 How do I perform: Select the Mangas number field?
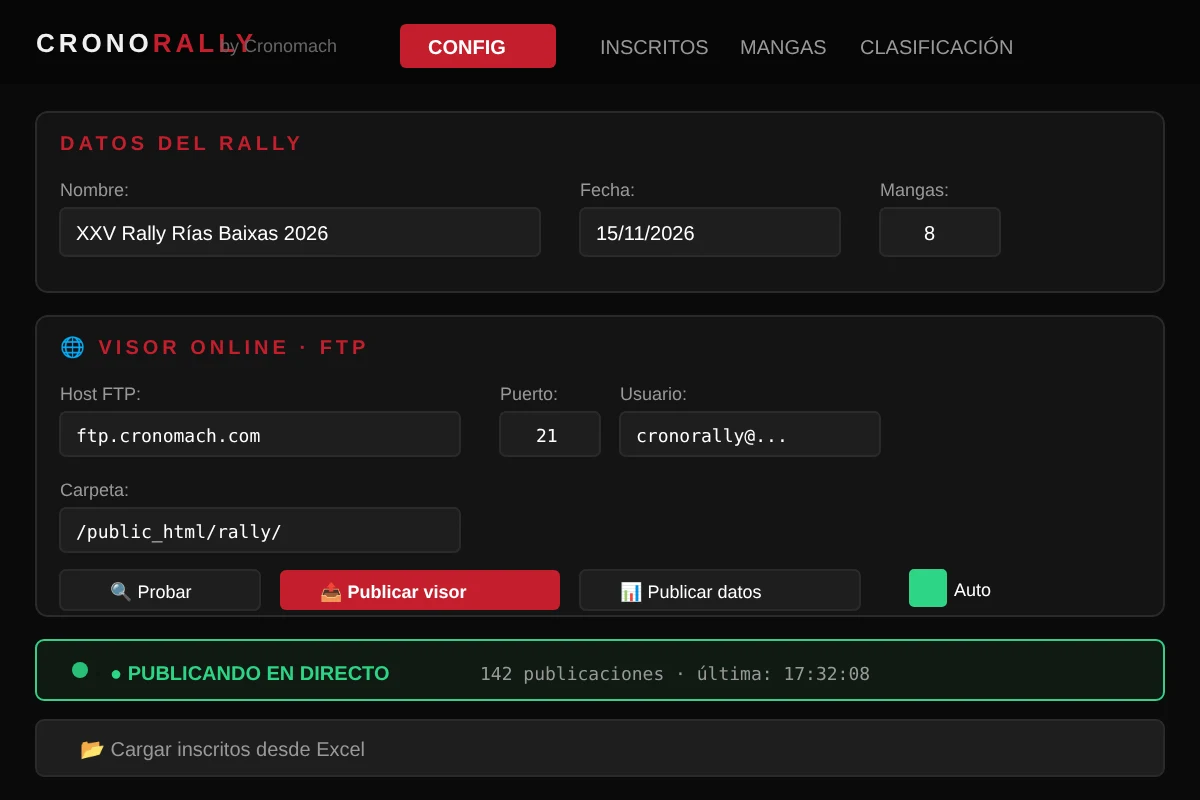pos(940,232)
